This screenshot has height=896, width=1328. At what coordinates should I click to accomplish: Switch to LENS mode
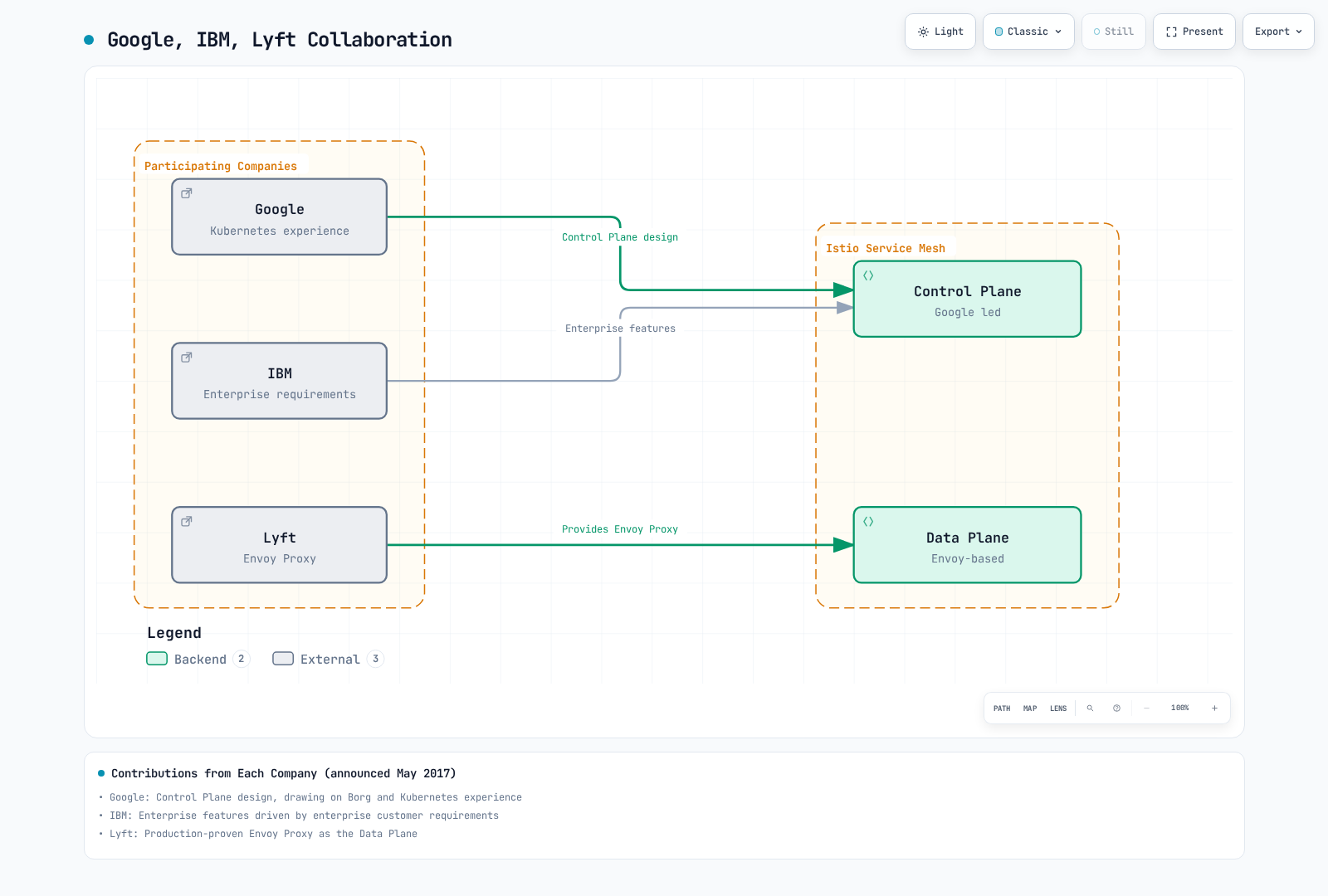(1058, 709)
